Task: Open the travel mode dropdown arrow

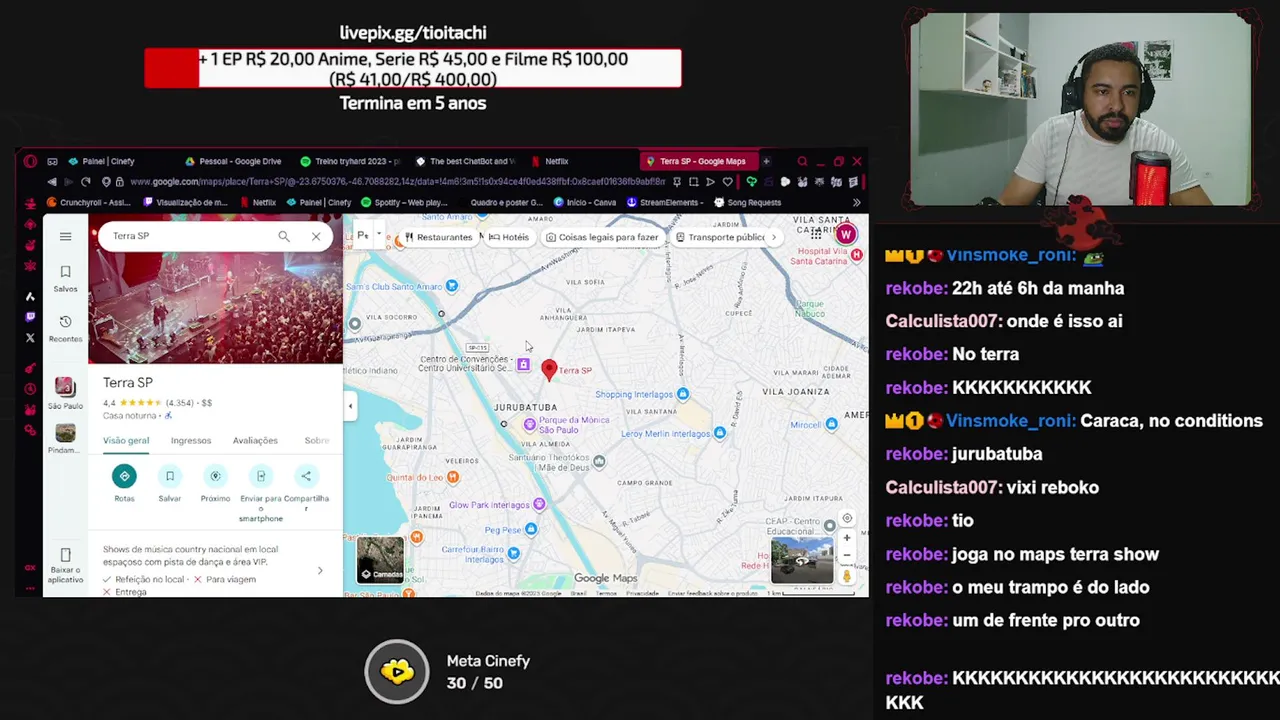Action: click(x=379, y=236)
